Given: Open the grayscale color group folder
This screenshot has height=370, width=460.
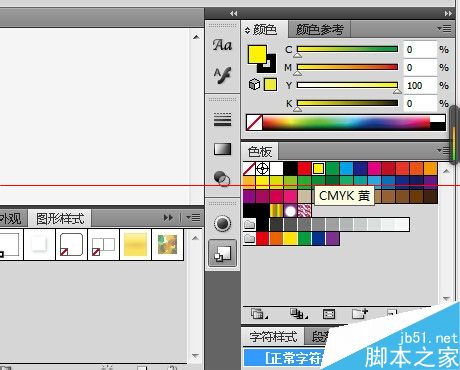Looking at the screenshot, I should (249, 224).
